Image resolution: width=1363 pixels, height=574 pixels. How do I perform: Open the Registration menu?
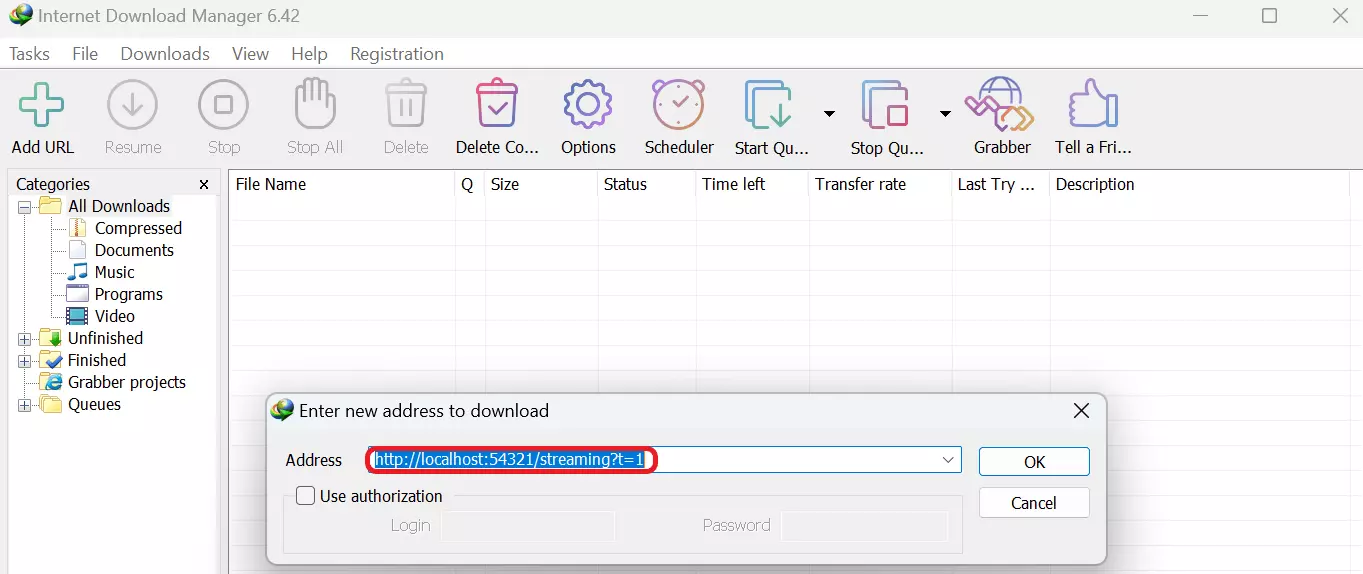click(x=397, y=54)
